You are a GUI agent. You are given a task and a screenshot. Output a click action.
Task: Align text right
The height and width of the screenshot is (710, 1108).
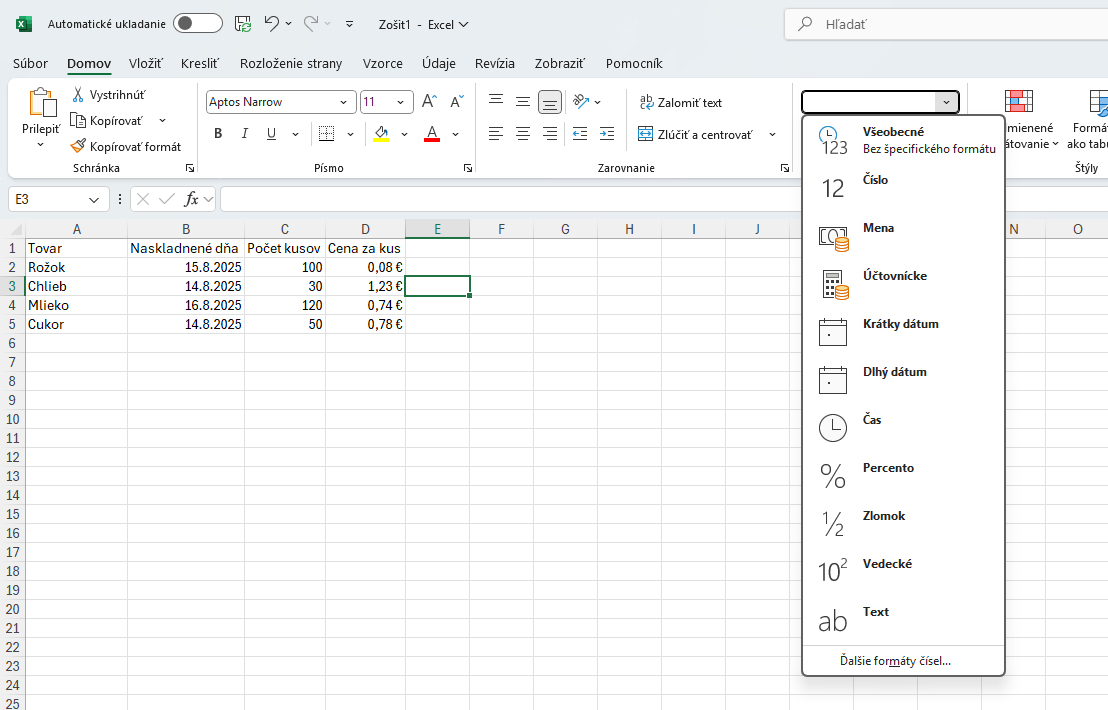[550, 134]
